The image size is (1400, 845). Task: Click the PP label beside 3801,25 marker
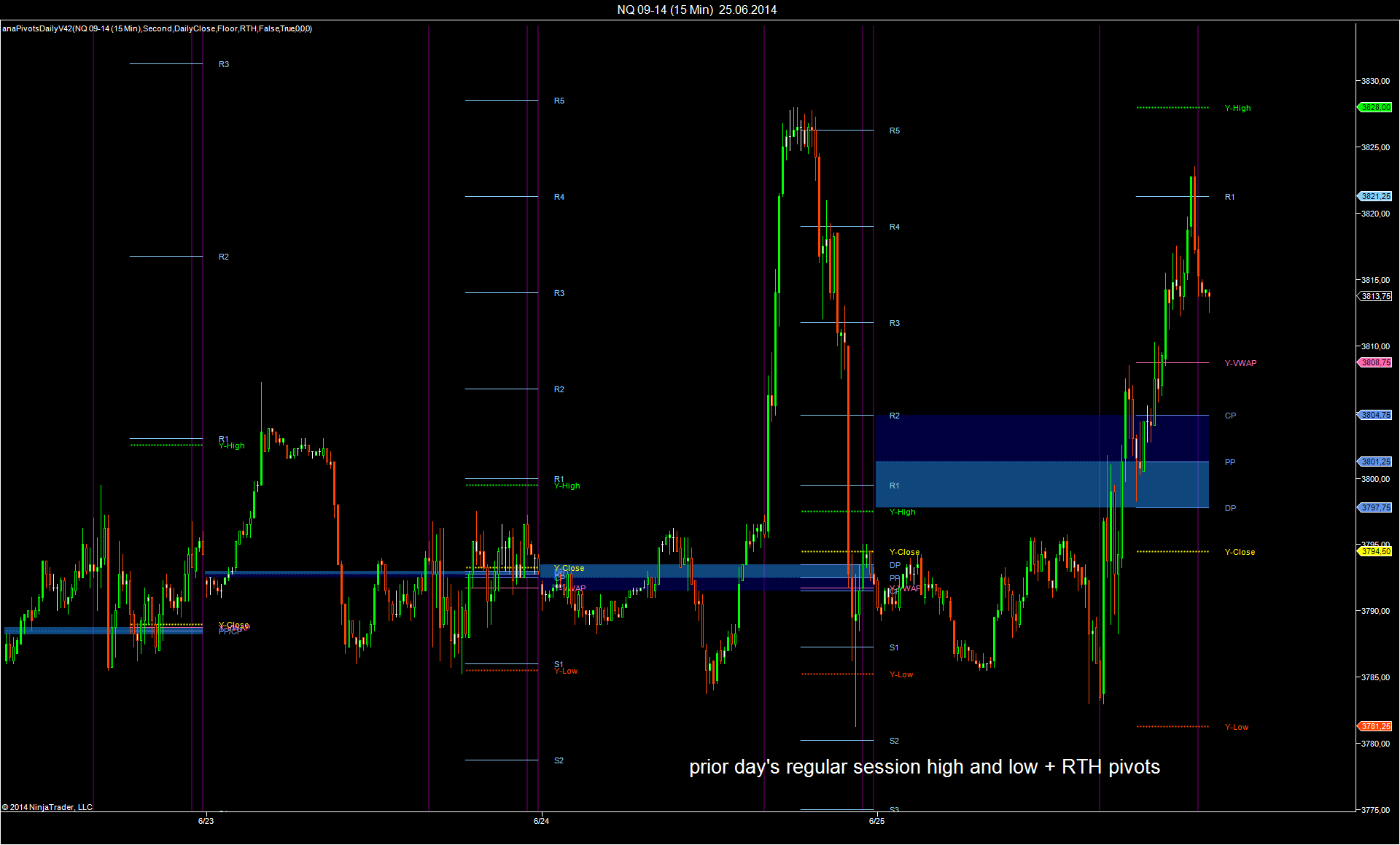[1230, 462]
